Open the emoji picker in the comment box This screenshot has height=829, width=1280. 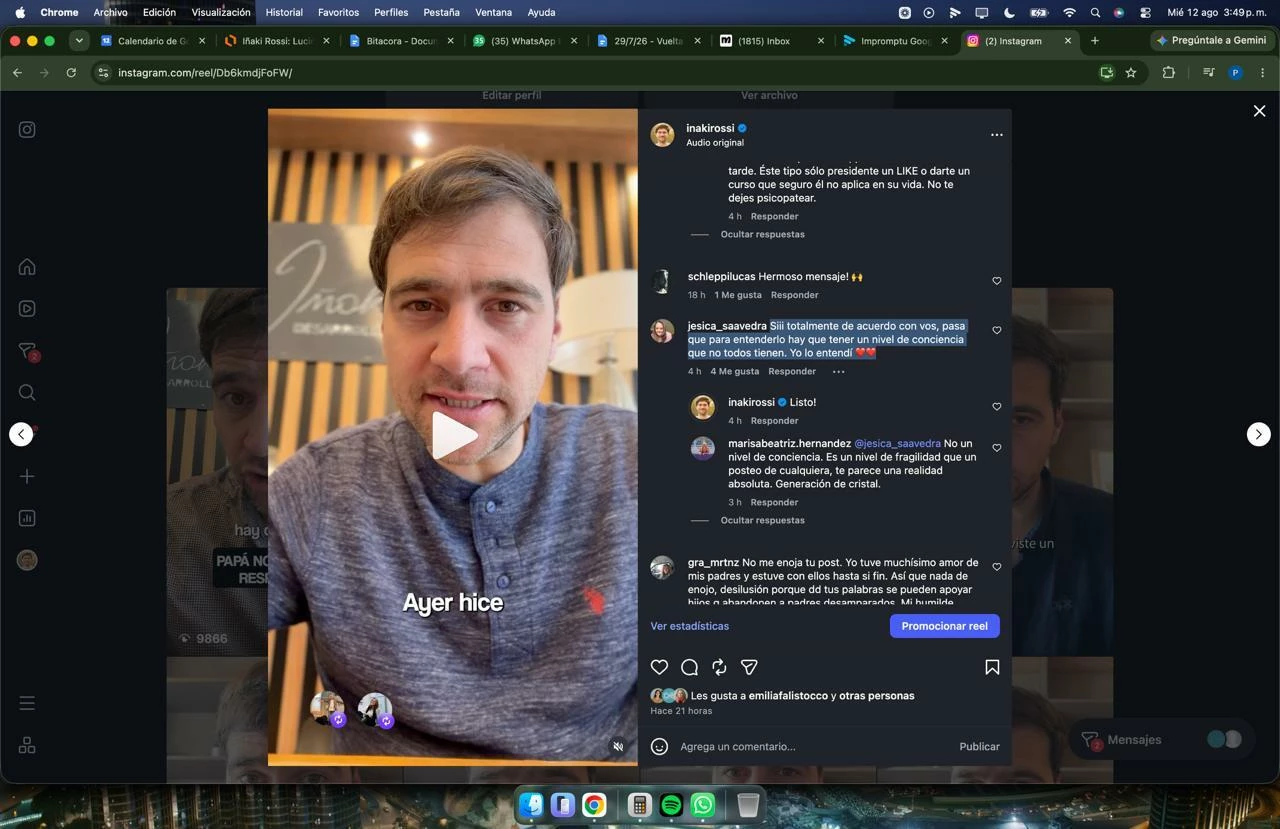[659, 746]
